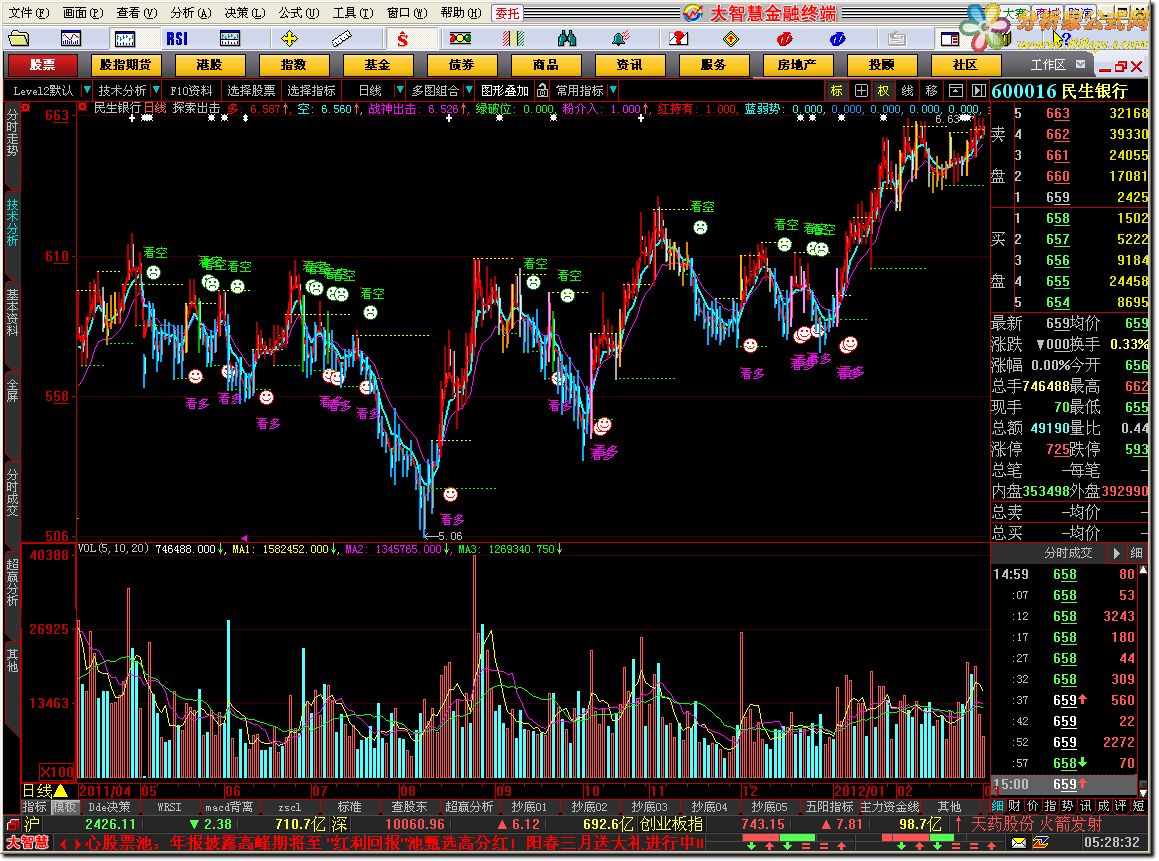This screenshot has height=861, width=1159.
Task: Select the striped bars toolbar icon
Action: [513, 38]
